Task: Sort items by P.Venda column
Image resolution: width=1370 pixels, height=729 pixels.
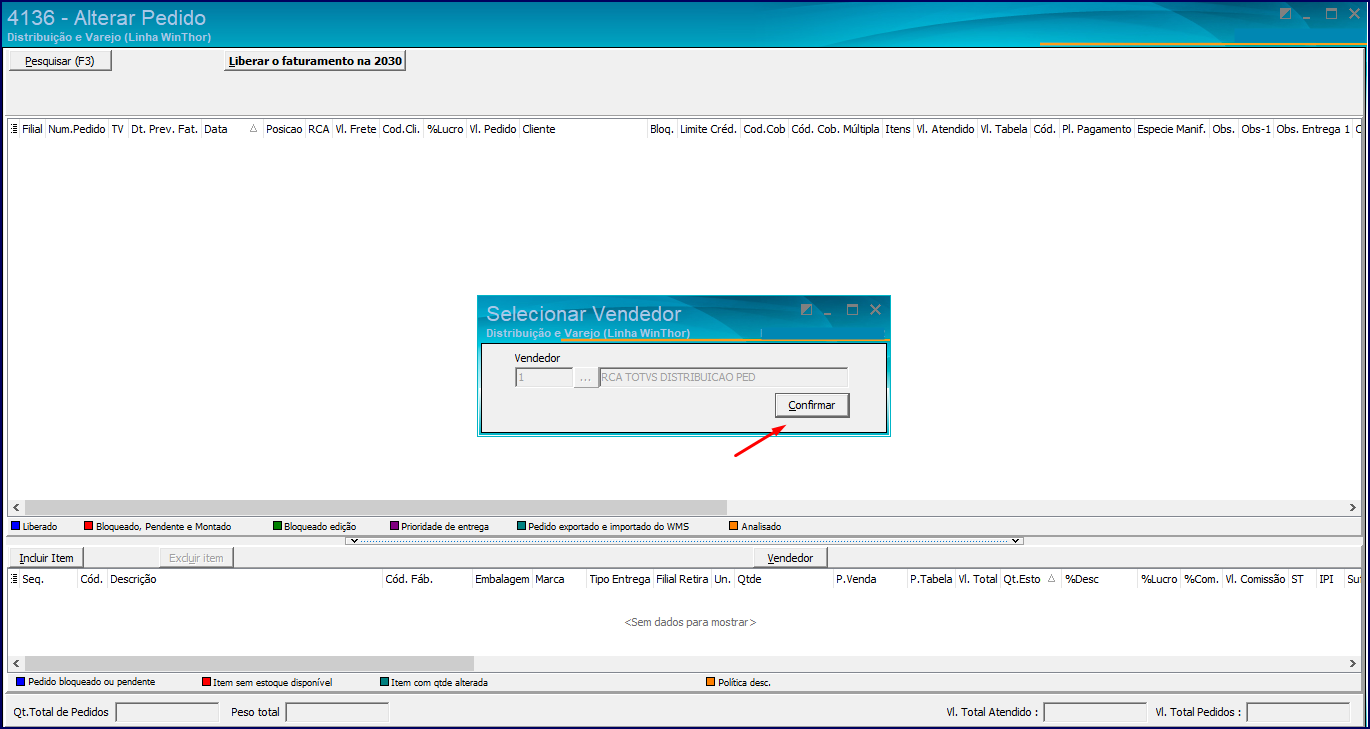Action: pos(869,579)
